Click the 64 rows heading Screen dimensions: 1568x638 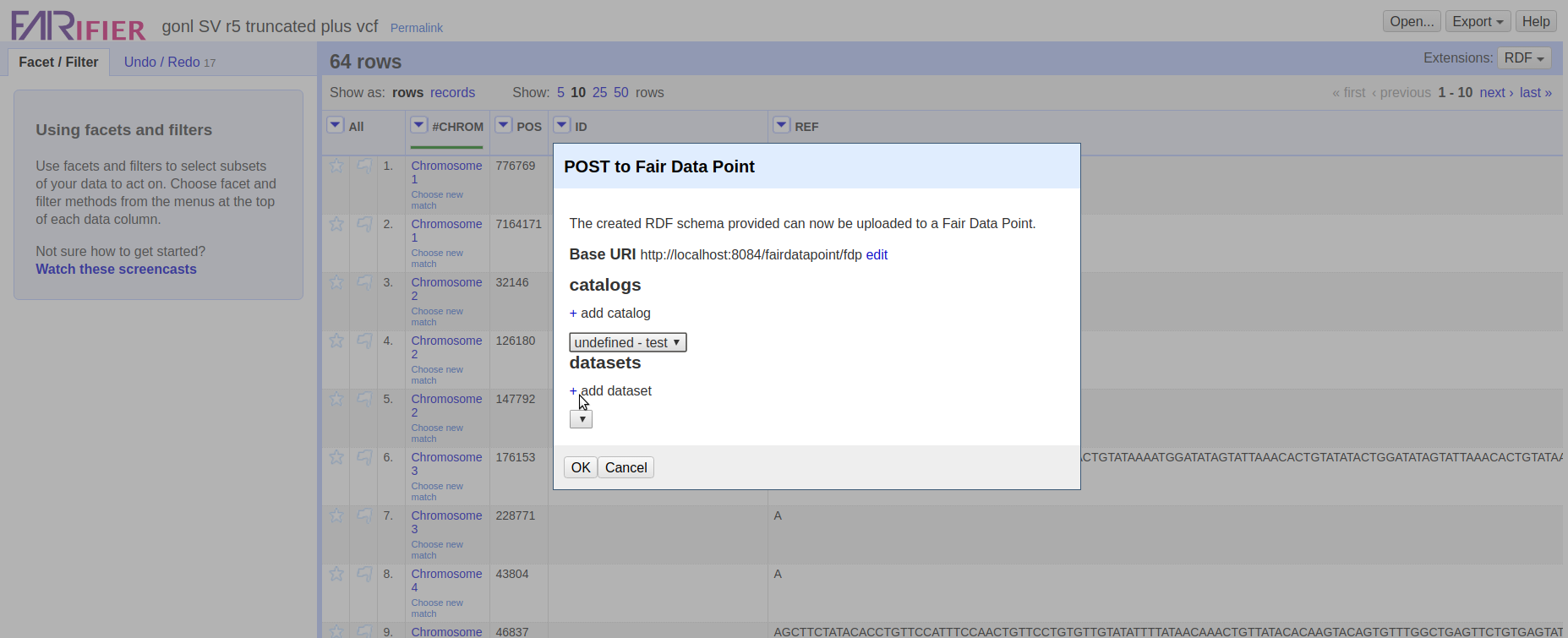[365, 62]
